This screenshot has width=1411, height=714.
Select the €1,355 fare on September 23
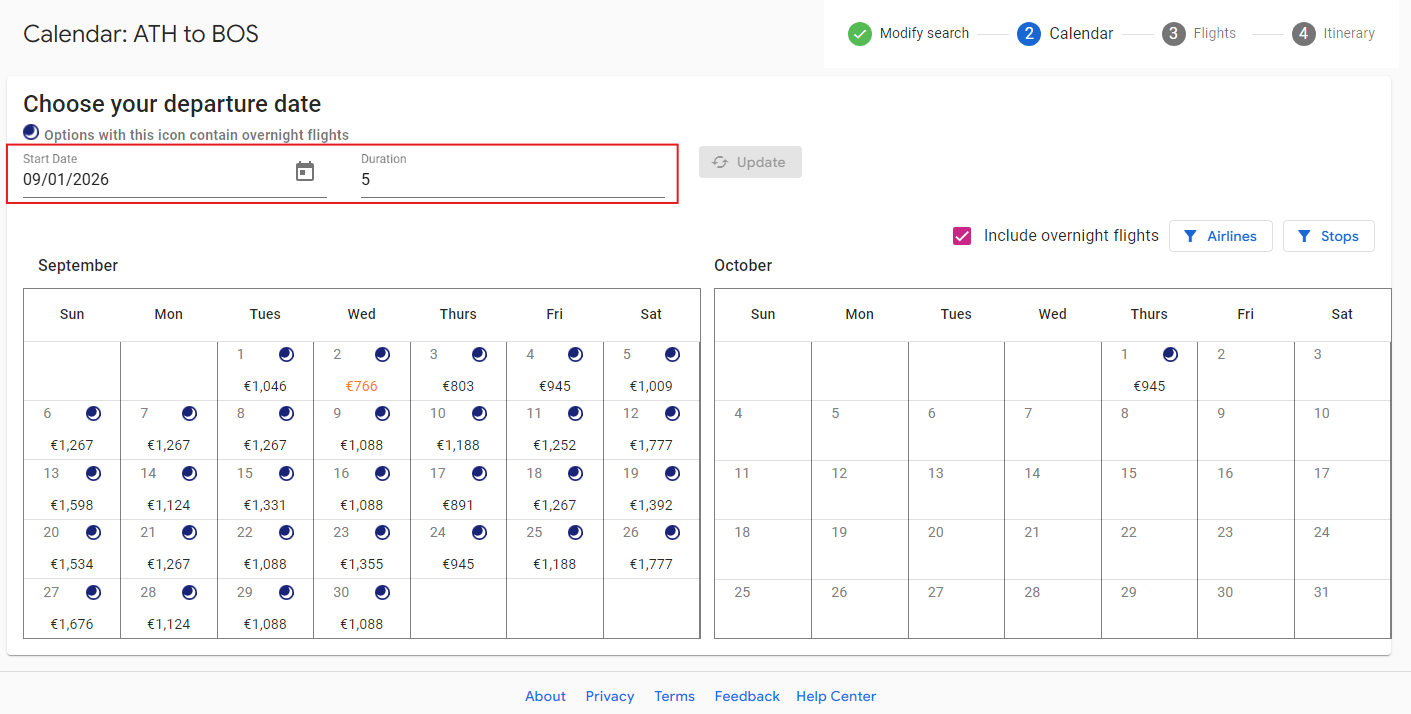[362, 564]
